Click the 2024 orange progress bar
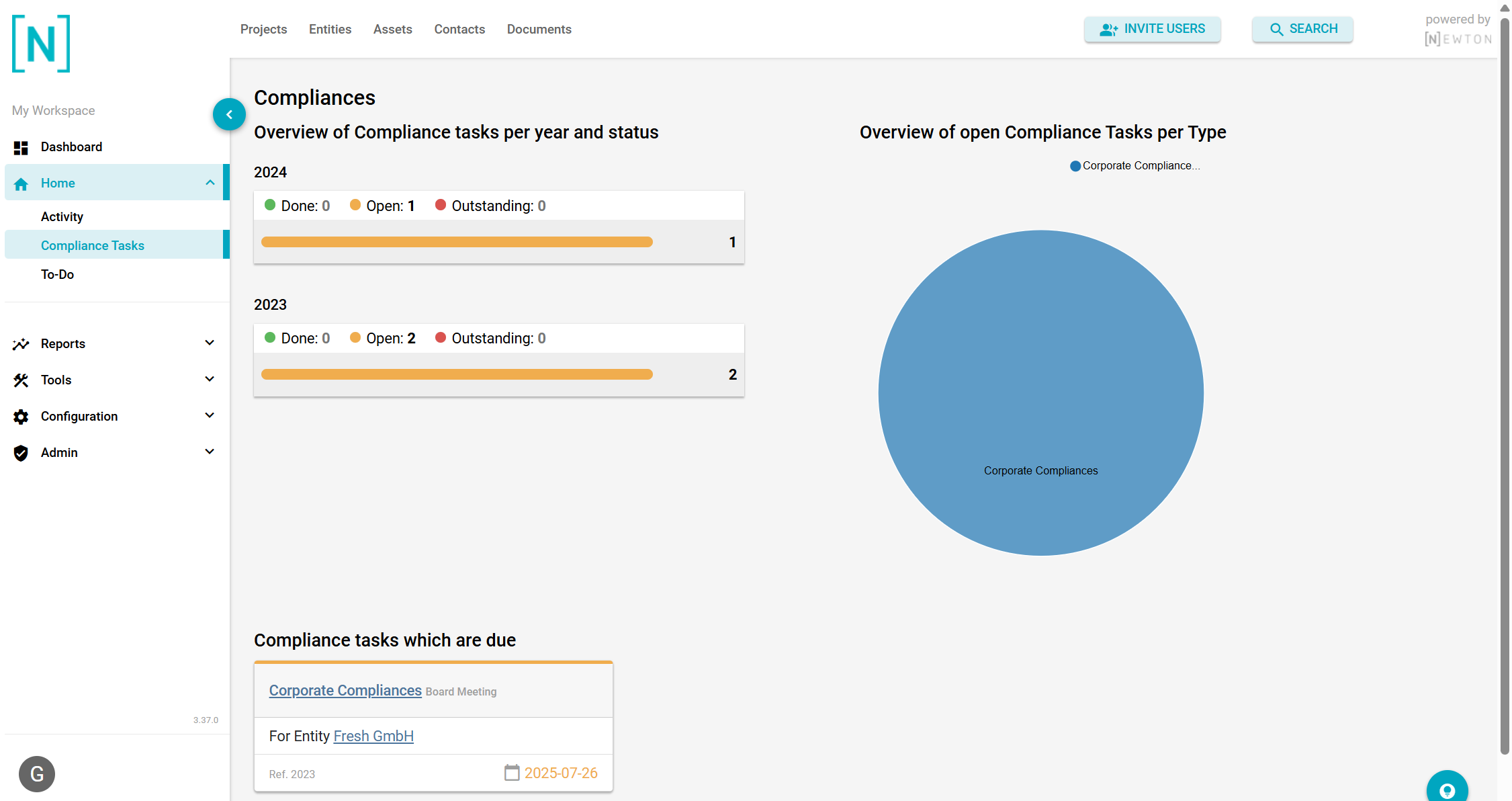The height and width of the screenshot is (801, 1512). coord(457,242)
